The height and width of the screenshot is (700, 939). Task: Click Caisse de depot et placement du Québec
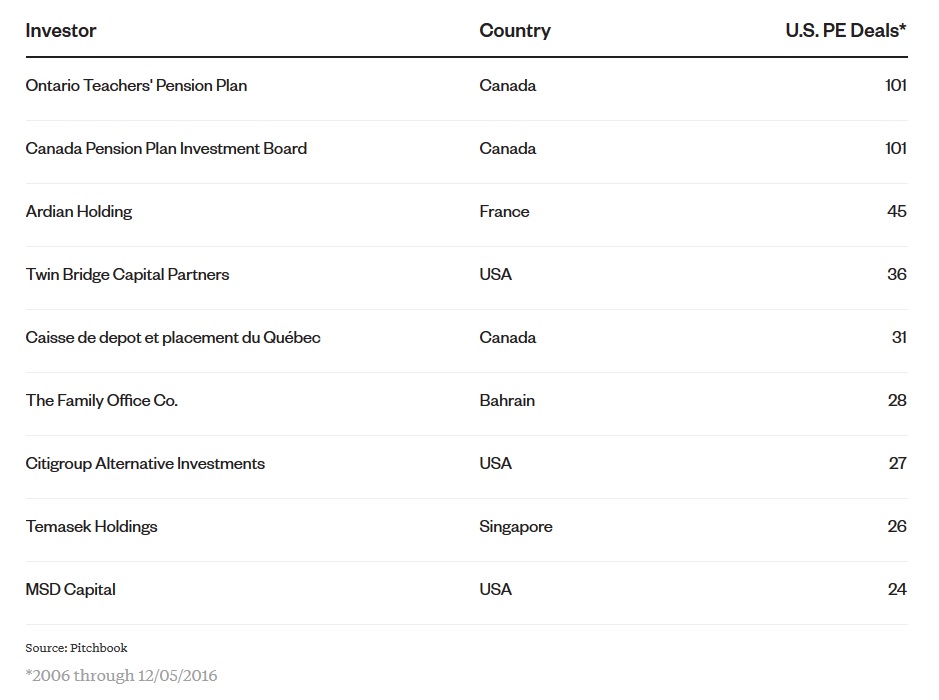pos(173,338)
